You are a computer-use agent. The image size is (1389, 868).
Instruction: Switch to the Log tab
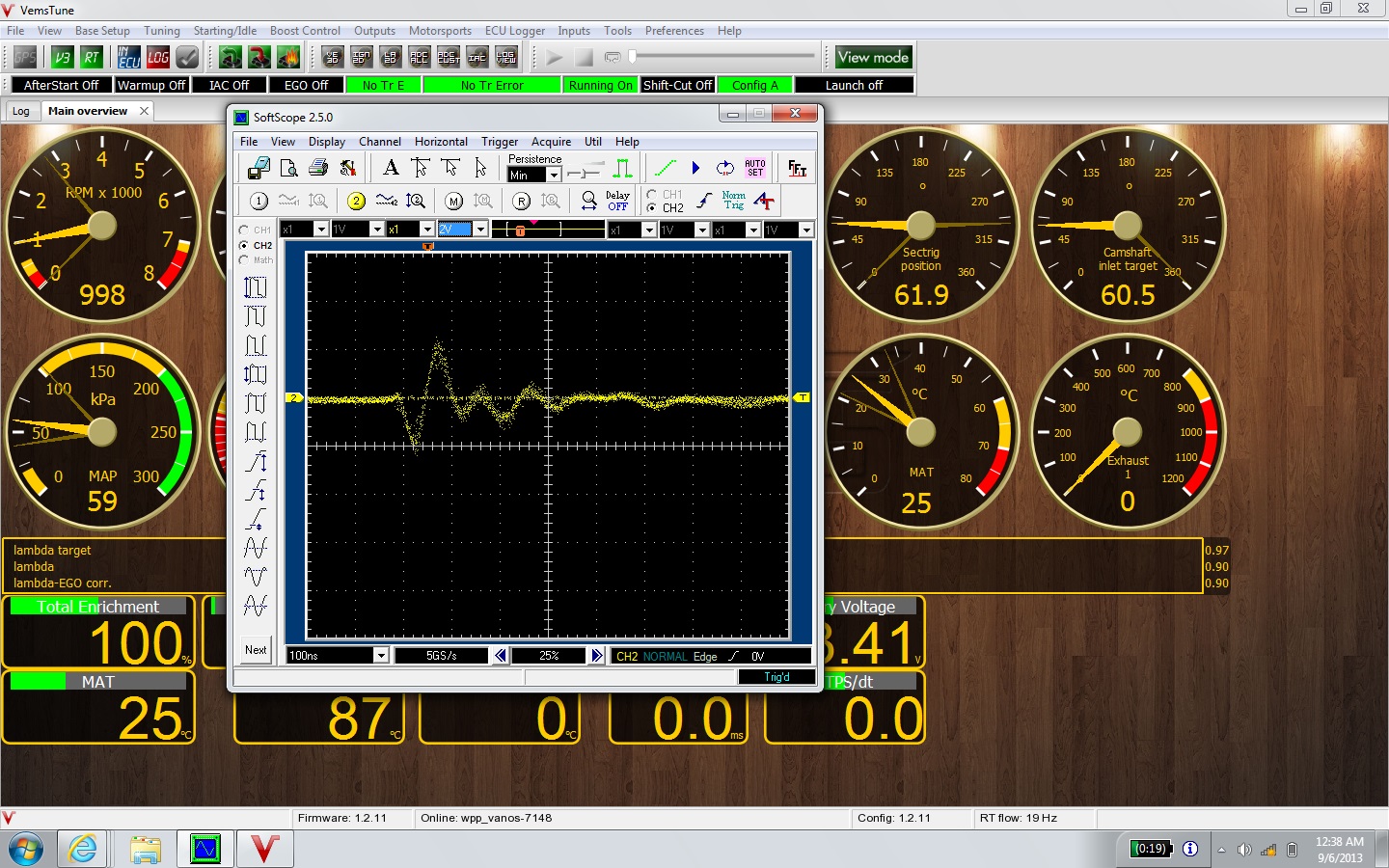point(21,111)
